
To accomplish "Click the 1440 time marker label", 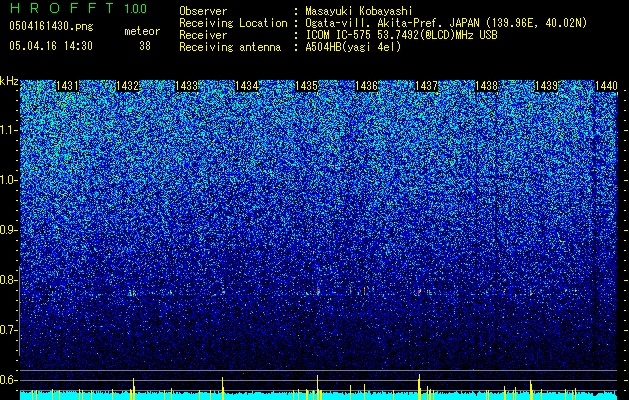I will point(606,86).
